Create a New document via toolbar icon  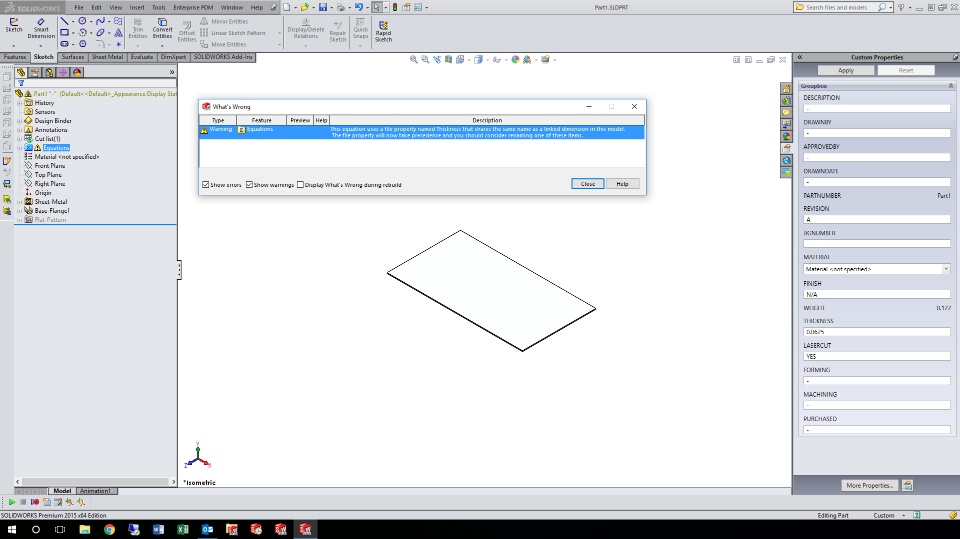[x=286, y=7]
